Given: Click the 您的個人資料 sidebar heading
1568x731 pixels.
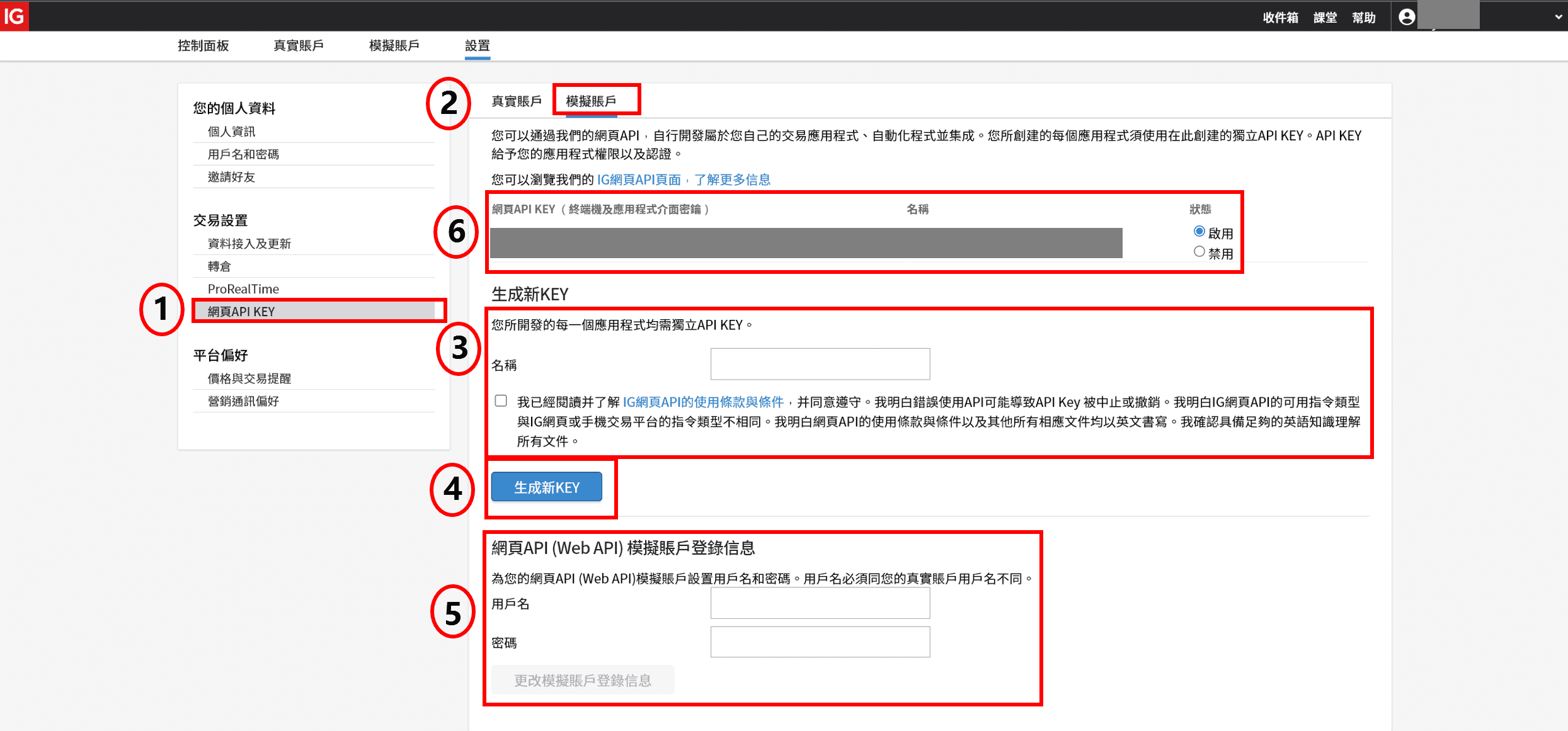Looking at the screenshot, I should coord(234,108).
